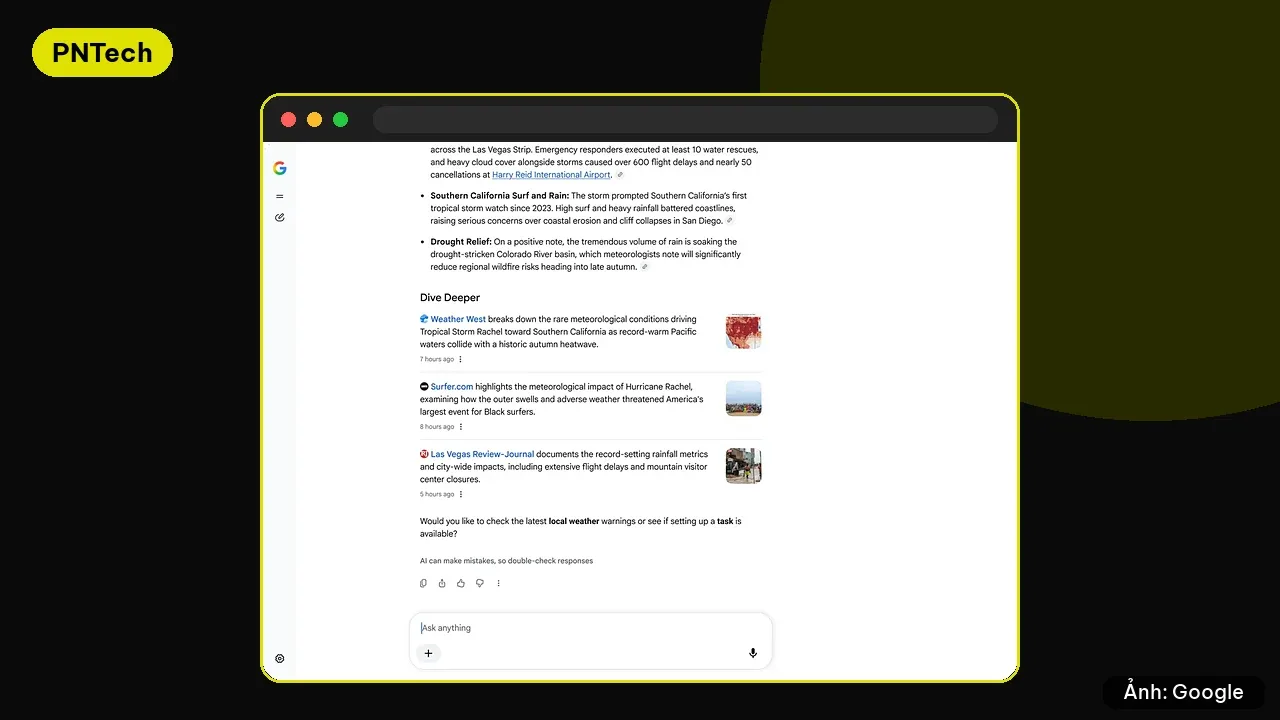This screenshot has height=720, width=1280.
Task: Give thumbs down to the response
Action: (480, 583)
